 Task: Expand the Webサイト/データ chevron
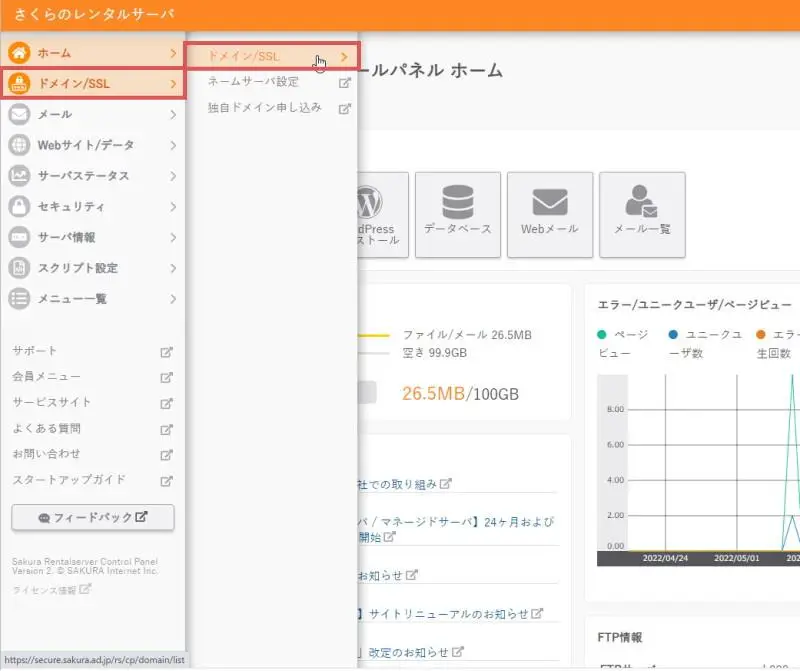(173, 145)
